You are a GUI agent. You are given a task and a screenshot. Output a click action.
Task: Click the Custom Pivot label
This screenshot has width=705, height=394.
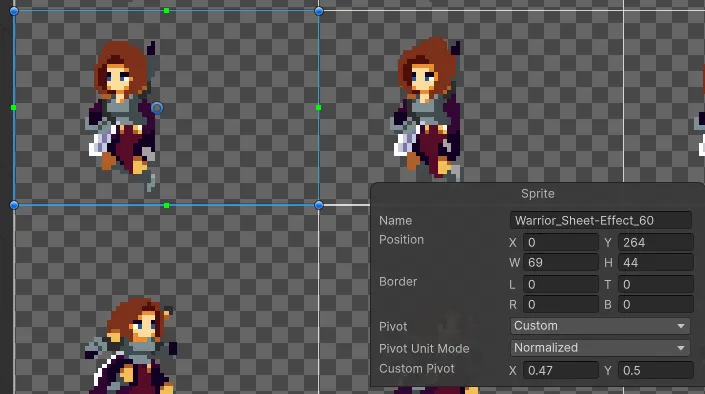(416, 369)
